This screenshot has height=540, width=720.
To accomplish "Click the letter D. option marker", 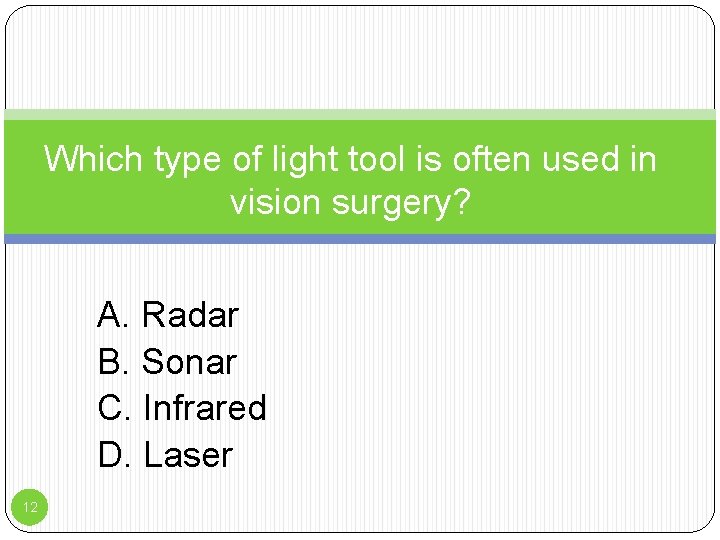I will pos(114,455).
